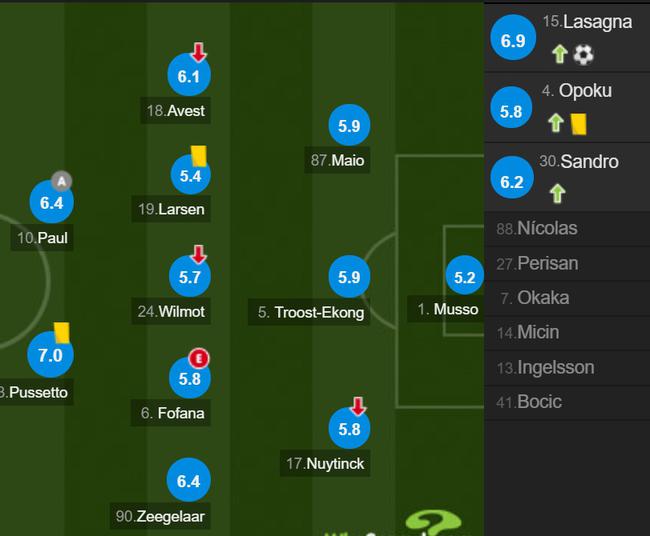Click the goal ball icon beside Lasagna

pos(583,54)
